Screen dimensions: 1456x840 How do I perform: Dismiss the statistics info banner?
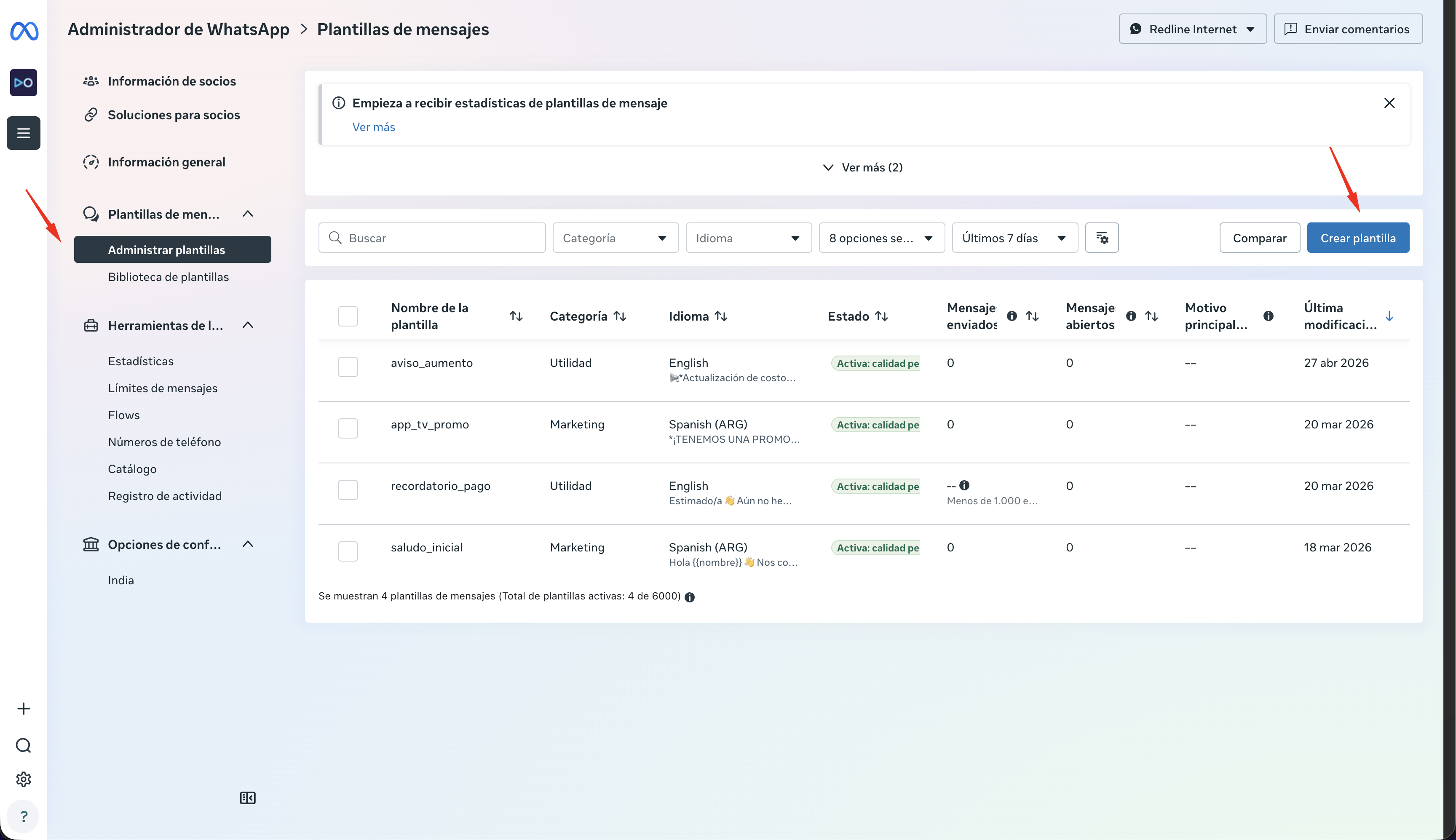click(1389, 103)
